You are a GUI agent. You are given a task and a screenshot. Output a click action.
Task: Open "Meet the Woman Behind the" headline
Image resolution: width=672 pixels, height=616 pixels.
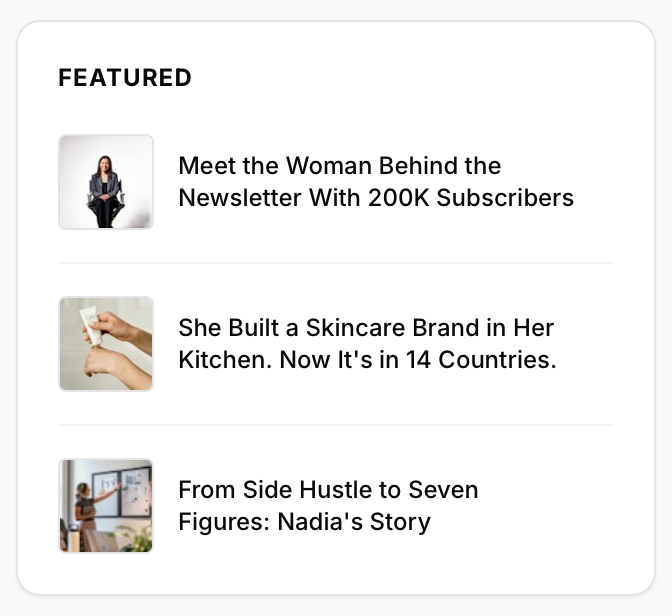point(339,166)
